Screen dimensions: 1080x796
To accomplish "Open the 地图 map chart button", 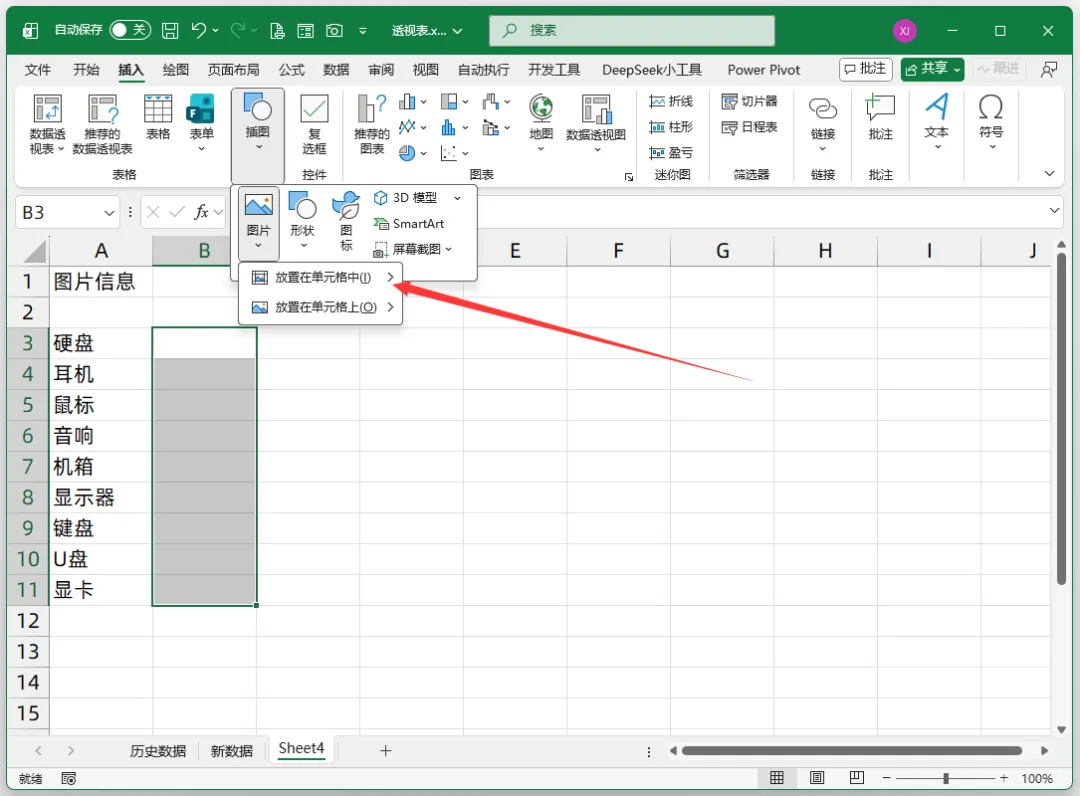I will (x=541, y=123).
